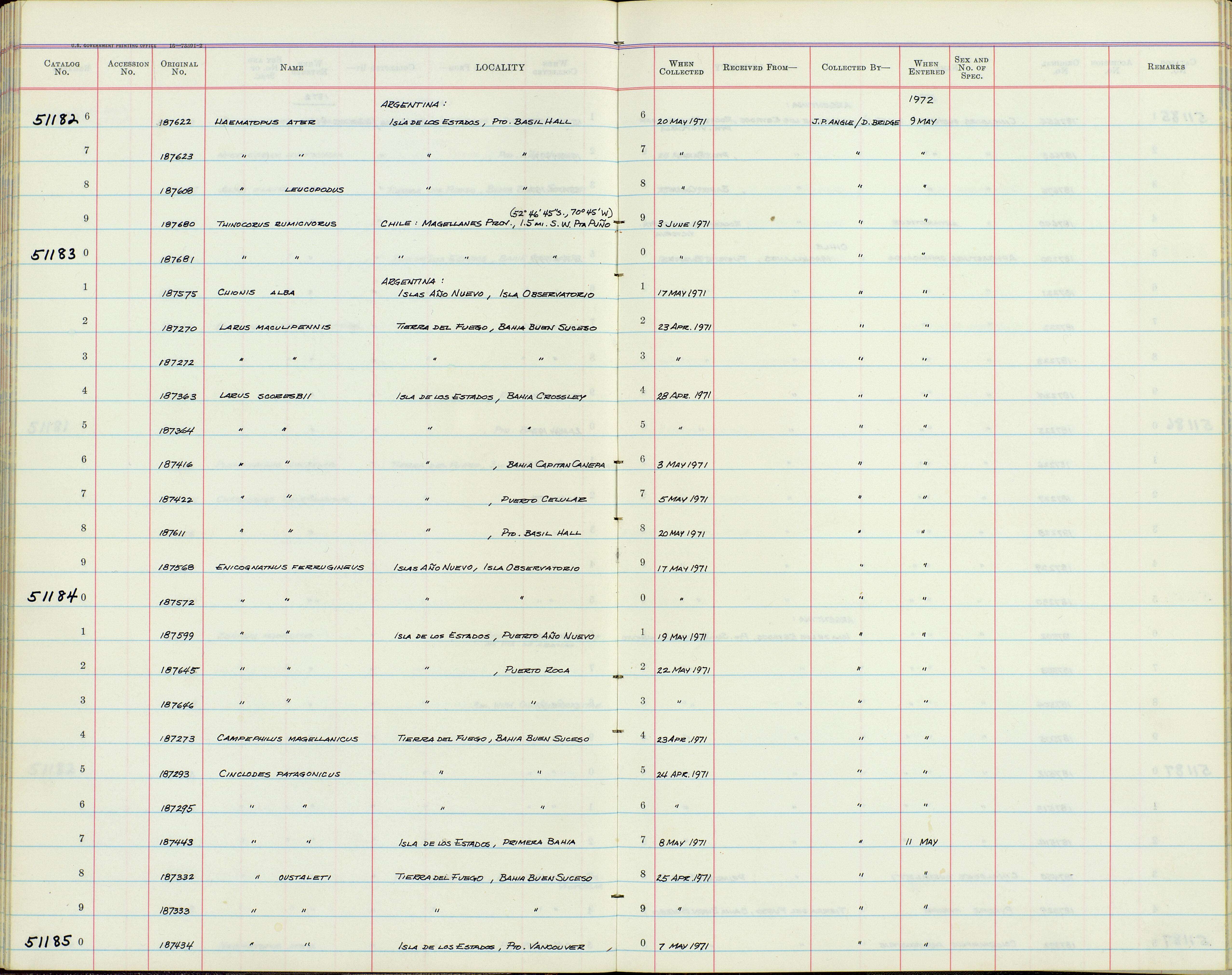Click locality 'Isla de los Estados, Pto. Vancouver'

point(492,947)
